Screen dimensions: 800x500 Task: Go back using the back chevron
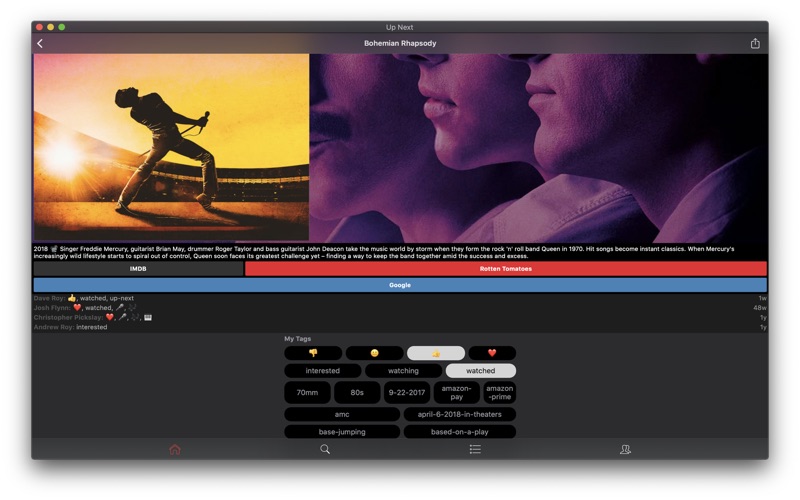coord(40,43)
